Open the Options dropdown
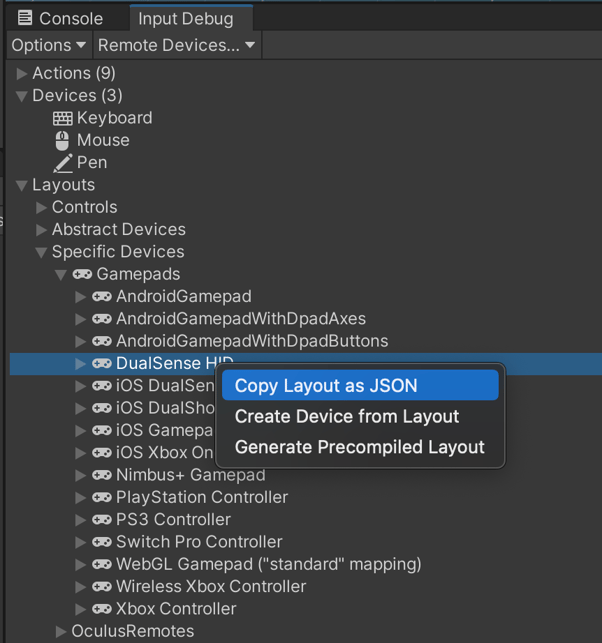 tap(48, 45)
